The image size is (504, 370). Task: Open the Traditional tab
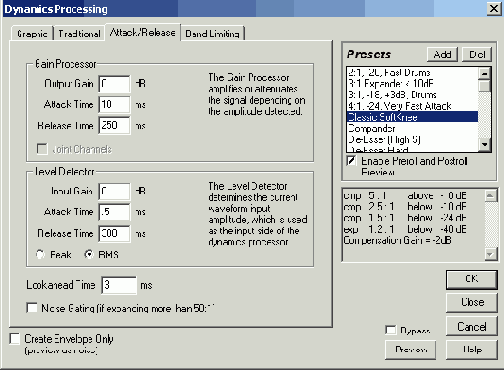tap(79, 34)
